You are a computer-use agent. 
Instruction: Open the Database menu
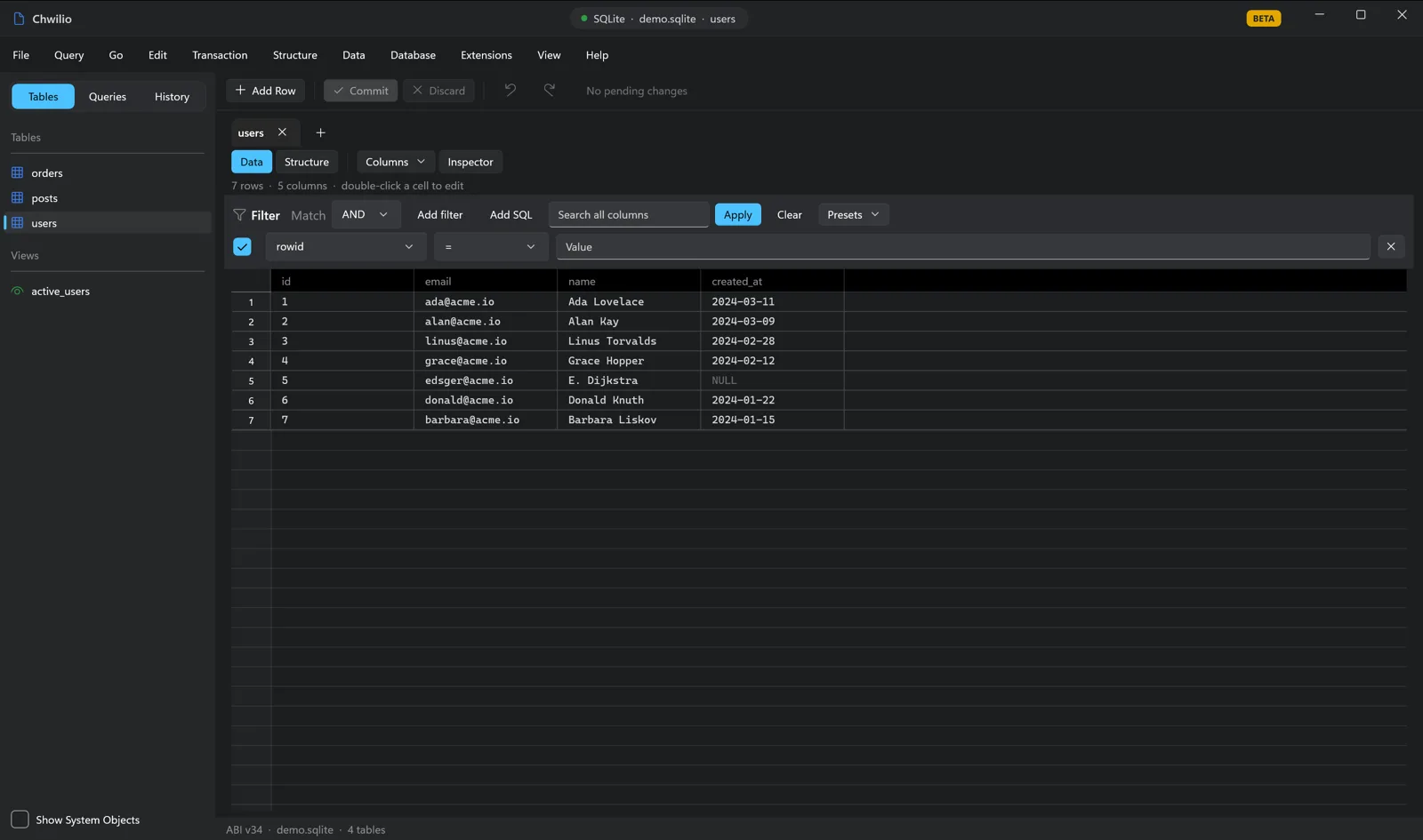[413, 55]
